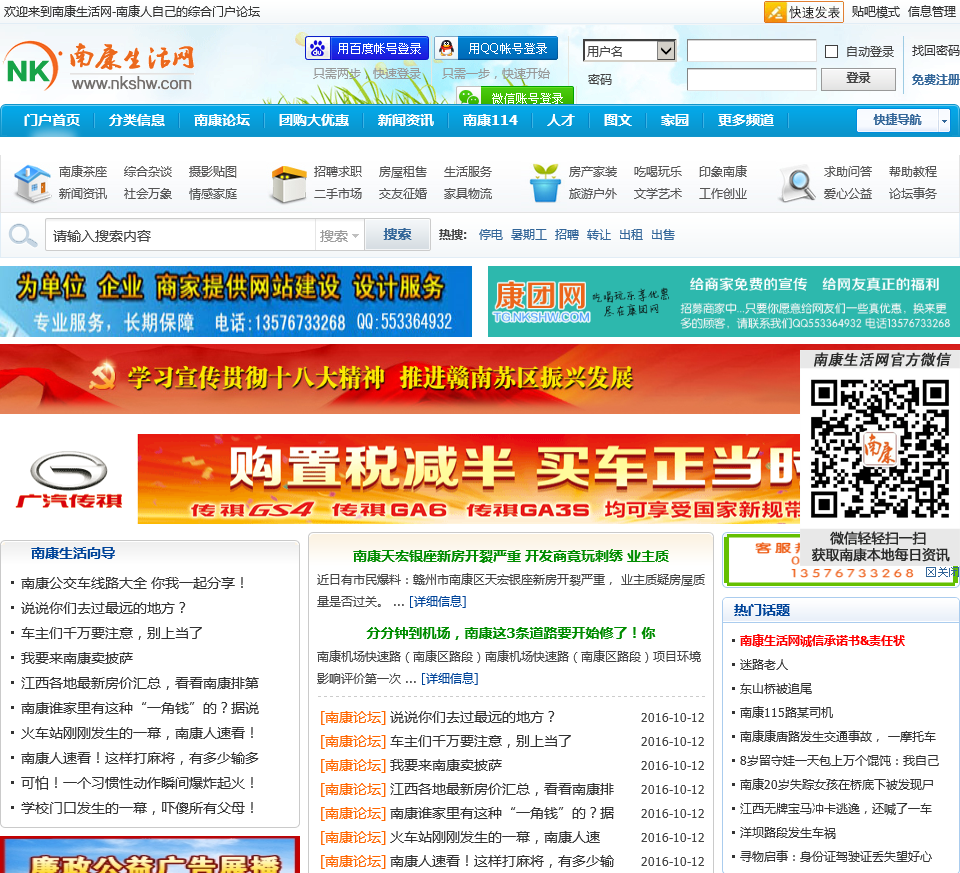Viewport: 960px width, 873px height.
Task: Click the 广汽传祺 car brand logo
Action: pyautogui.click(x=69, y=480)
